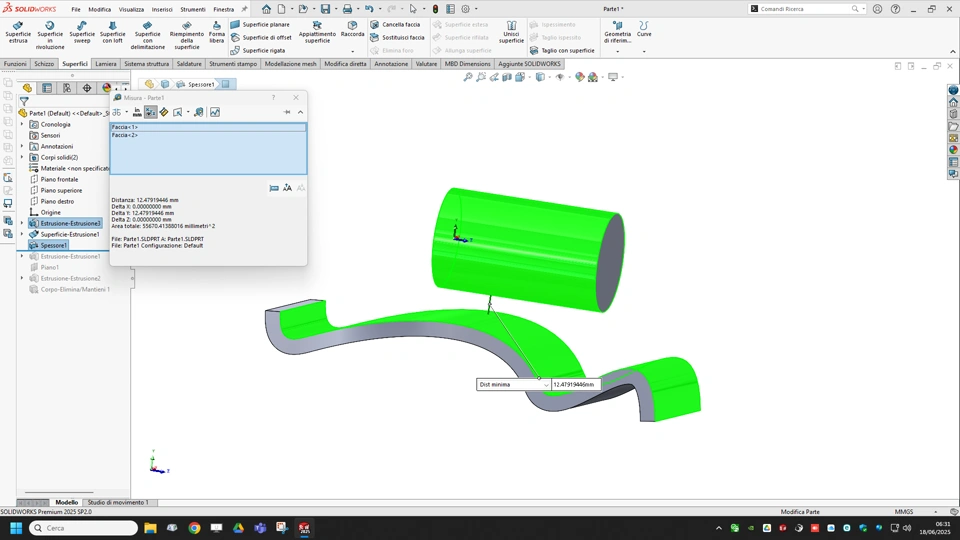Expand the Corpi solidi(2) tree node
Image resolution: width=960 pixels, height=540 pixels.
(x=22, y=157)
